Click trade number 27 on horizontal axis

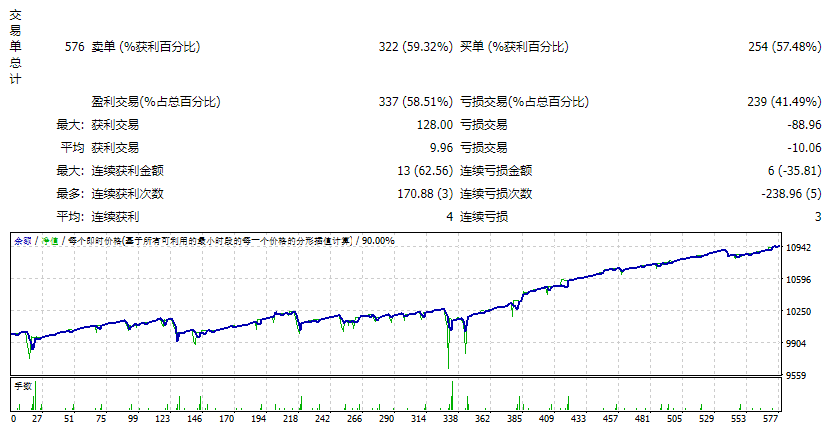click(36, 419)
